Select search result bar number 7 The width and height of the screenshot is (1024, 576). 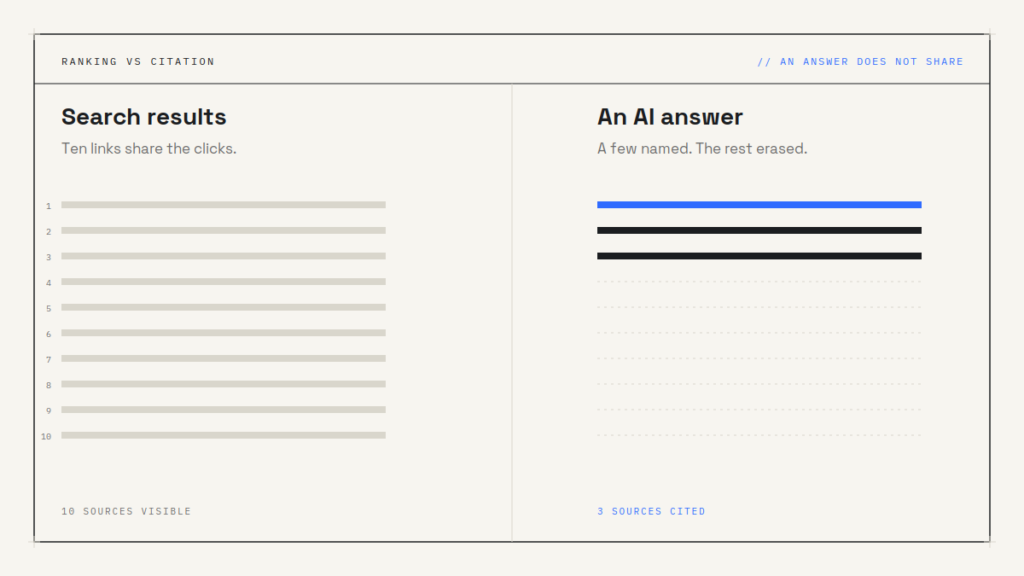click(223, 359)
